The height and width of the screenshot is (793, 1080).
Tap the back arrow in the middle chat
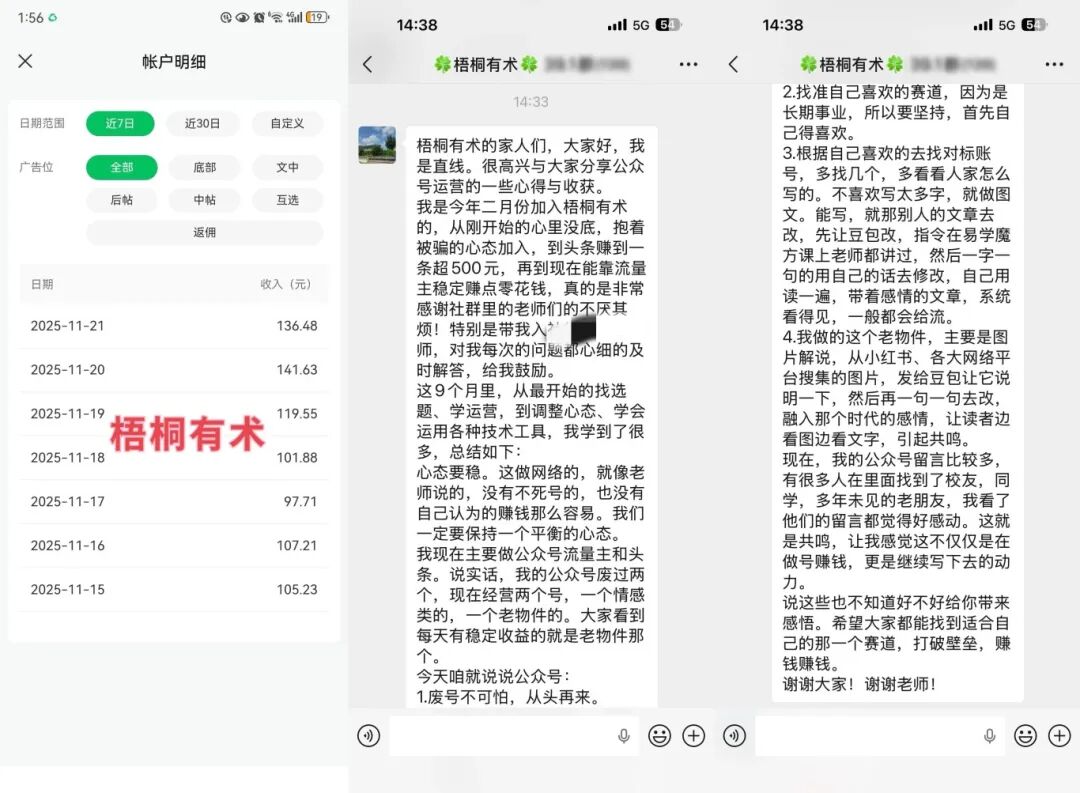click(x=367, y=64)
